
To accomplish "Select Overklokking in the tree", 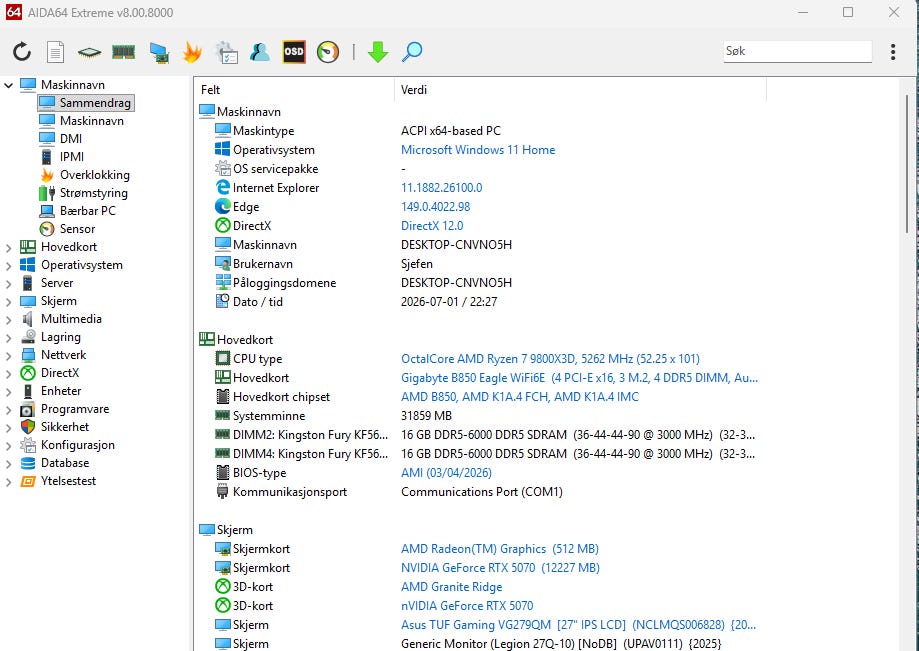I will (94, 175).
